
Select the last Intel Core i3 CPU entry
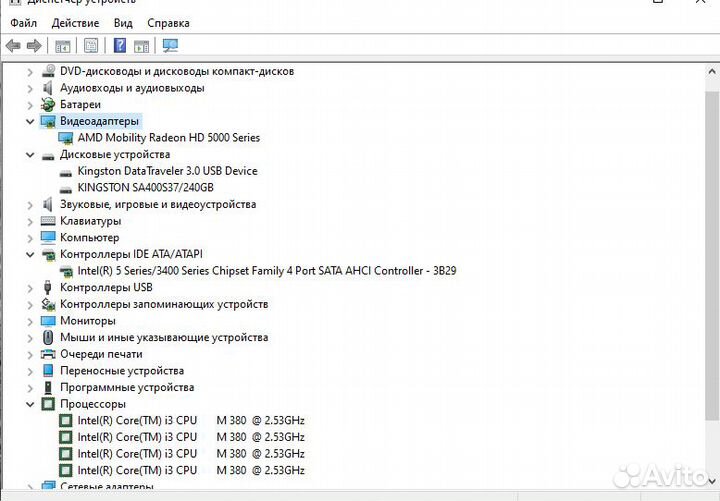click(191, 470)
